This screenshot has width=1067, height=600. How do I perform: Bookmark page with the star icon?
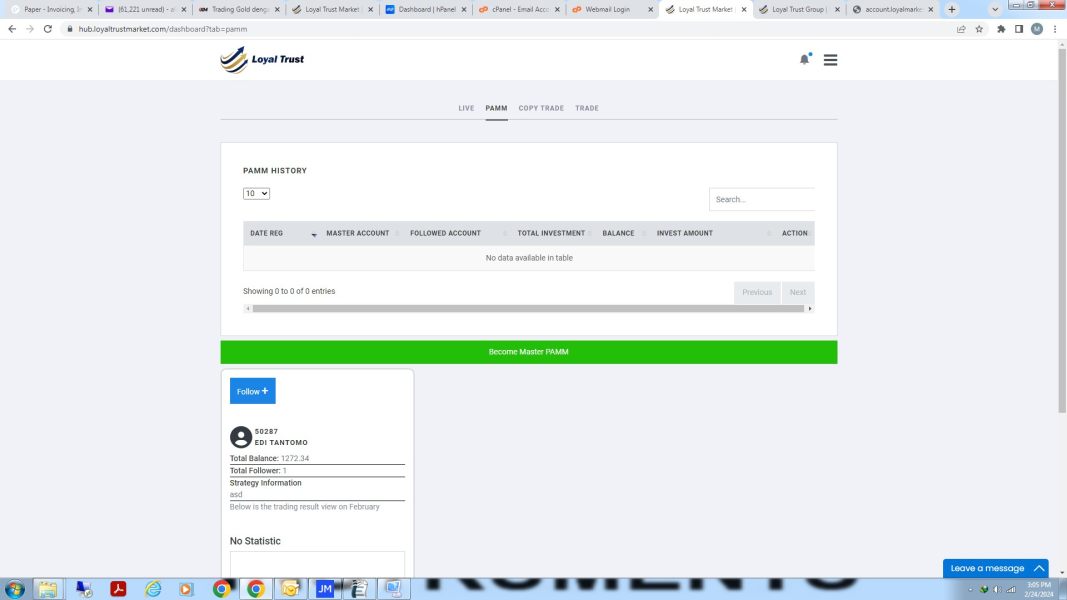pos(979,29)
